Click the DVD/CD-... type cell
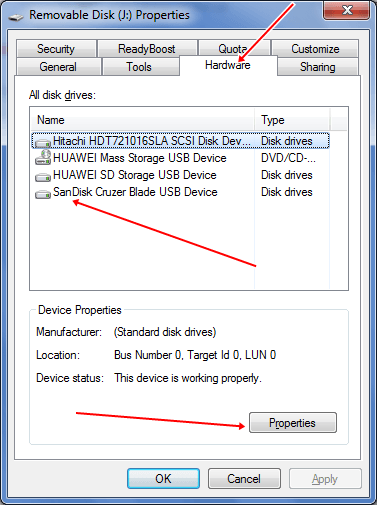This screenshot has height=505, width=377. [288, 158]
